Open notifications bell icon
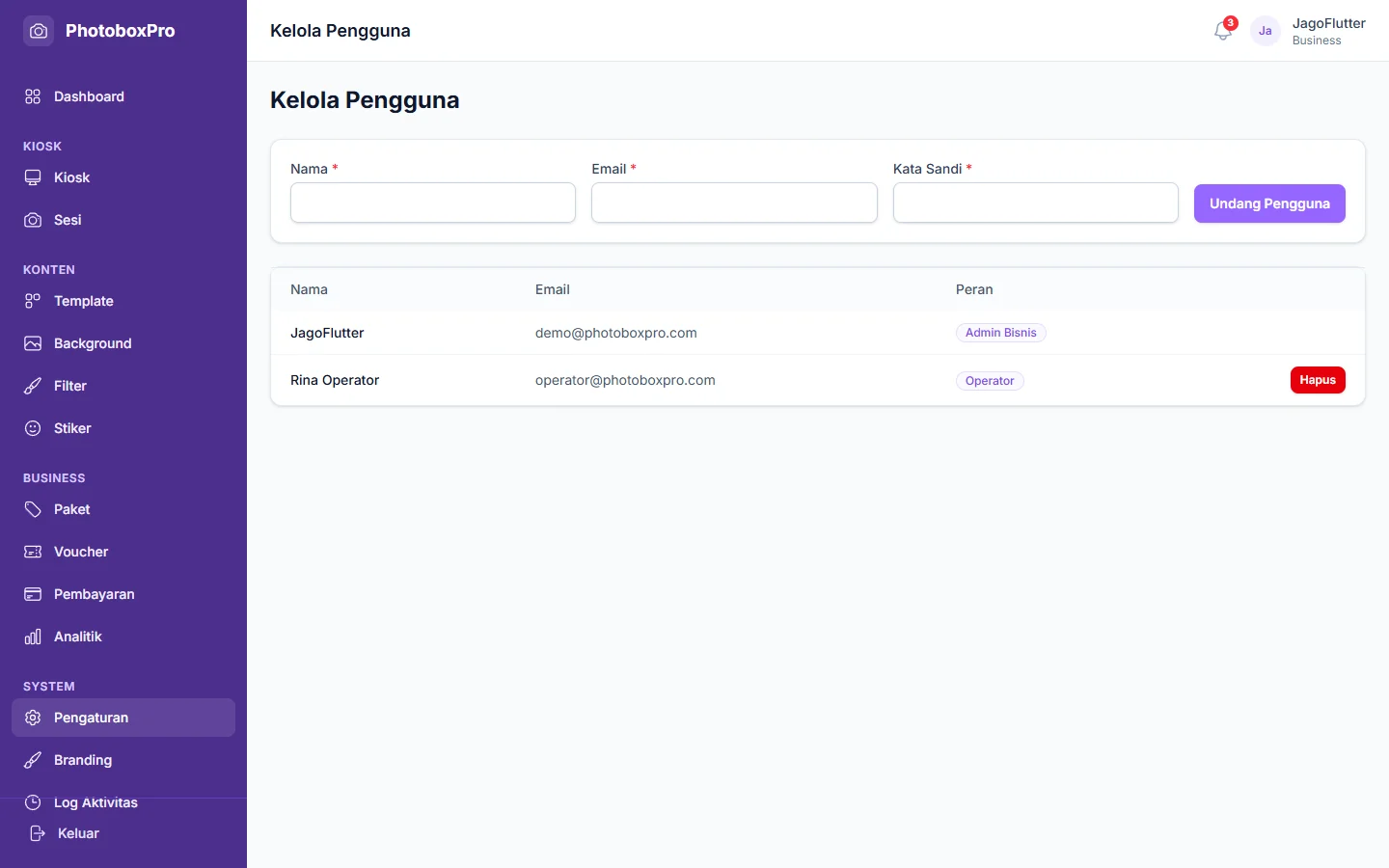The width and height of the screenshot is (1389, 868). click(x=1223, y=31)
